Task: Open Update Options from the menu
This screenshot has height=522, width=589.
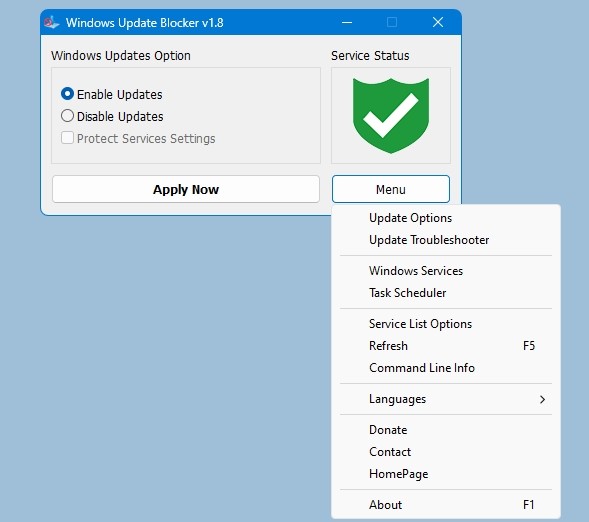Action: [446, 218]
